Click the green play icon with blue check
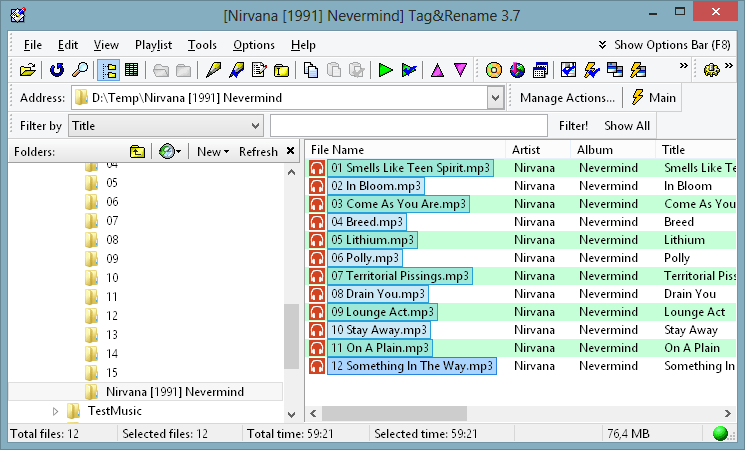745x450 pixels. (x=409, y=70)
